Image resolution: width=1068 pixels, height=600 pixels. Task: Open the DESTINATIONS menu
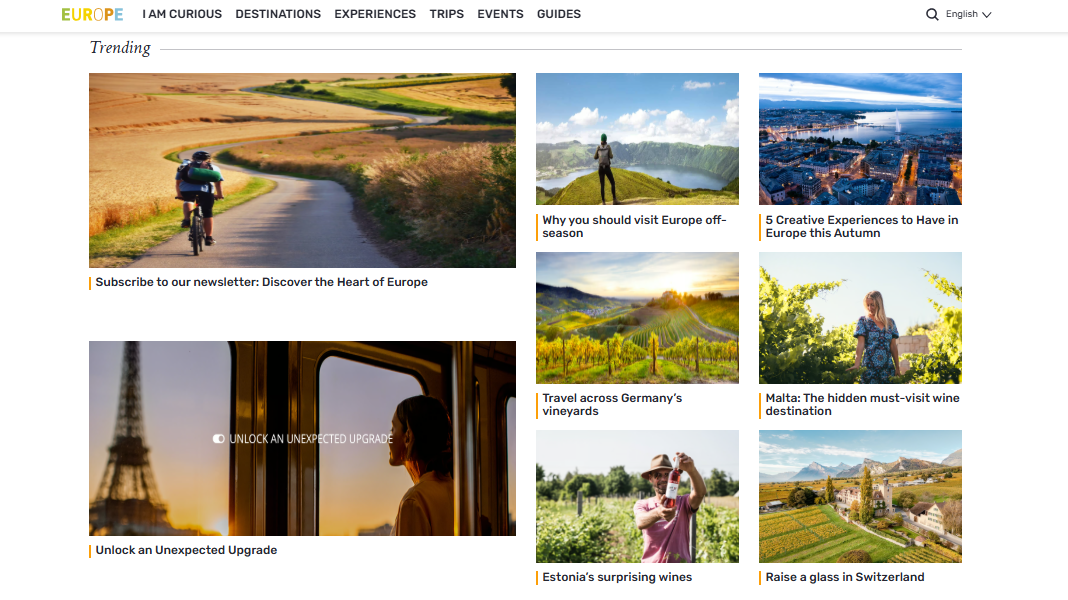pyautogui.click(x=278, y=14)
